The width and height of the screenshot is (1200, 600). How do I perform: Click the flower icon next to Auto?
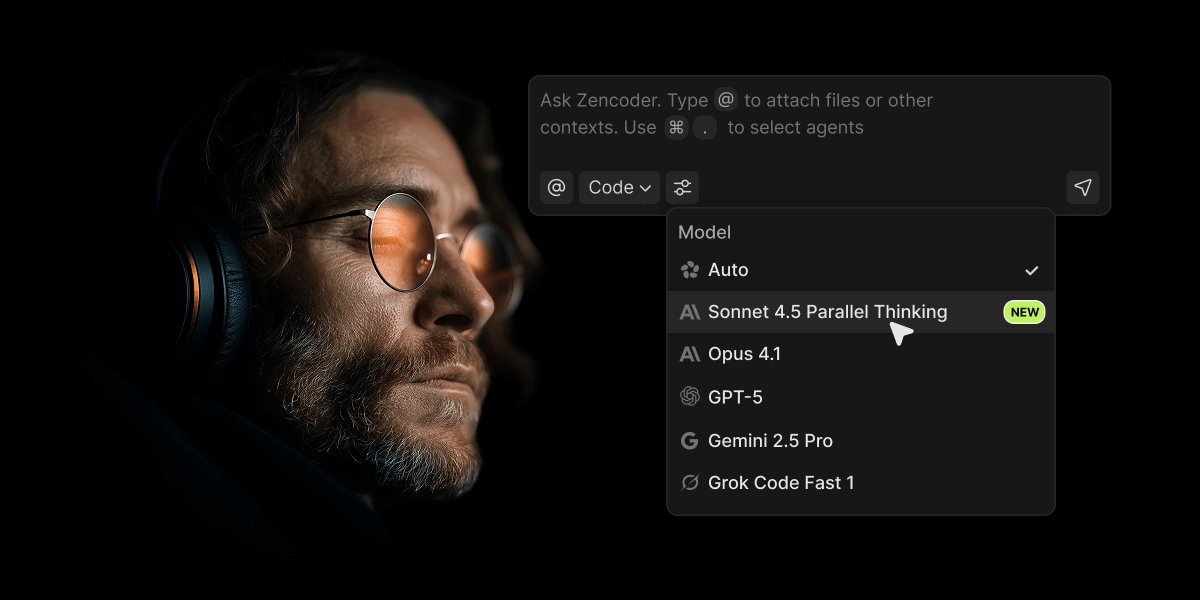689,269
